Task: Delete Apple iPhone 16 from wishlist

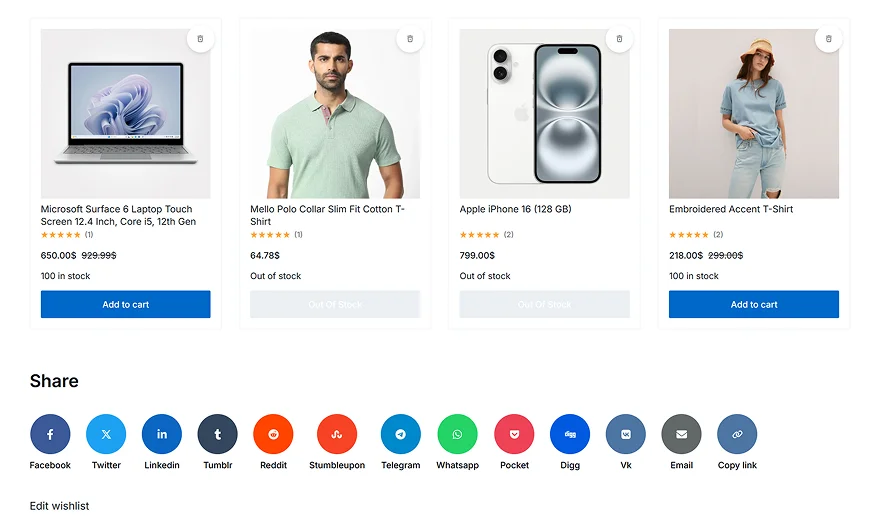Action: (619, 39)
